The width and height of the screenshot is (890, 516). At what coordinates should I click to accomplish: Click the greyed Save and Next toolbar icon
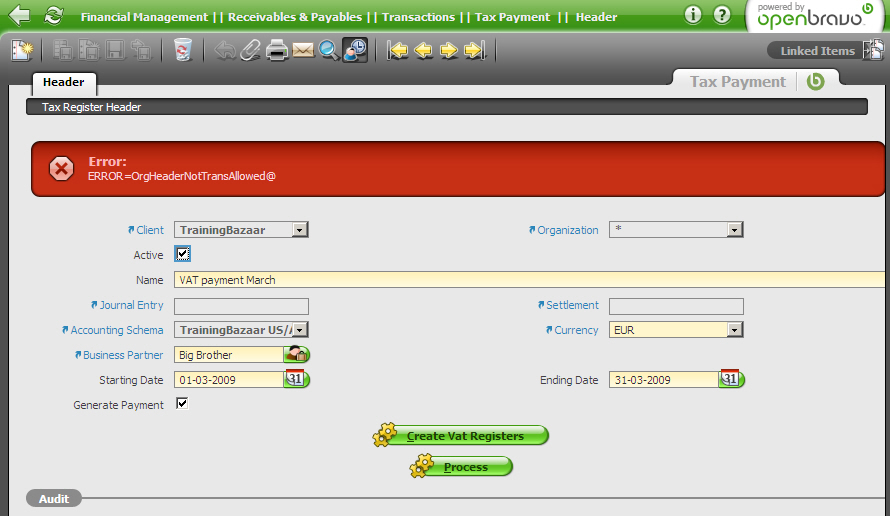(x=141, y=51)
